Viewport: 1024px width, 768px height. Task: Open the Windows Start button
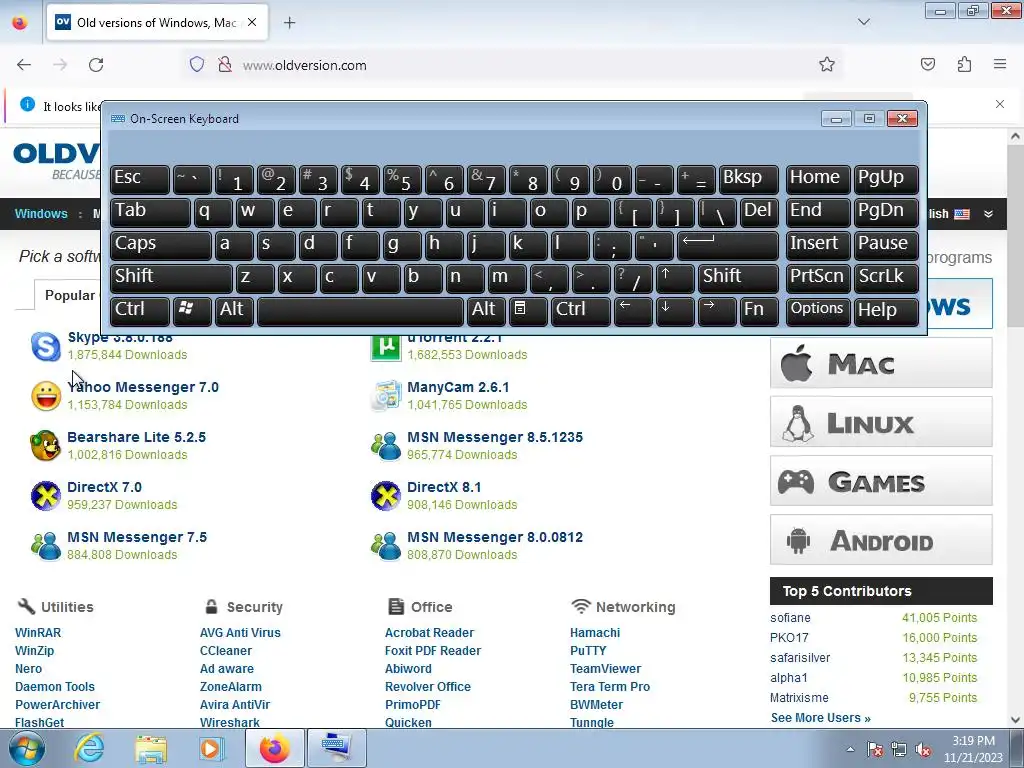click(27, 748)
